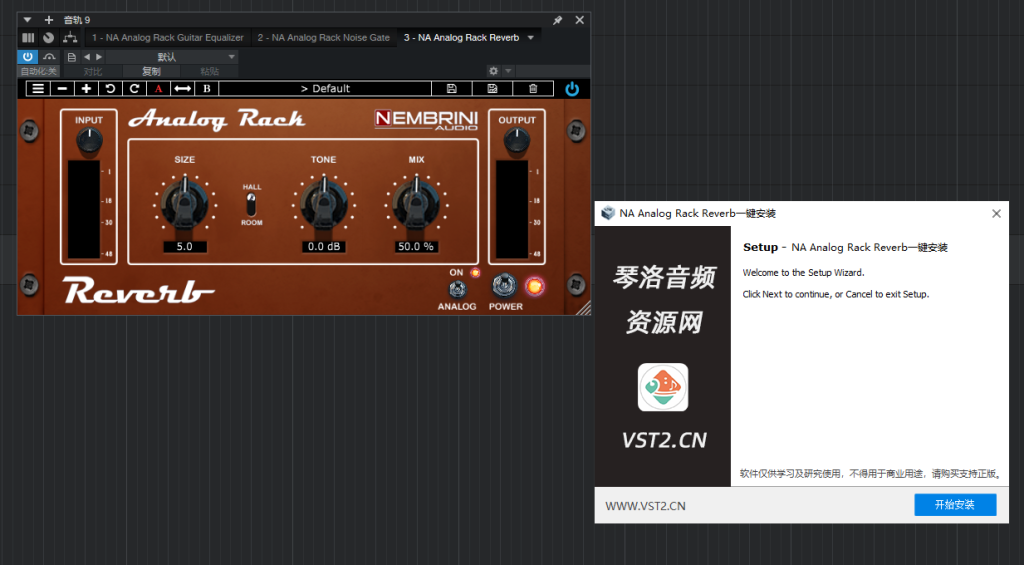The height and width of the screenshot is (565, 1024).
Task: Click the 复制 copy button
Action: tap(152, 71)
